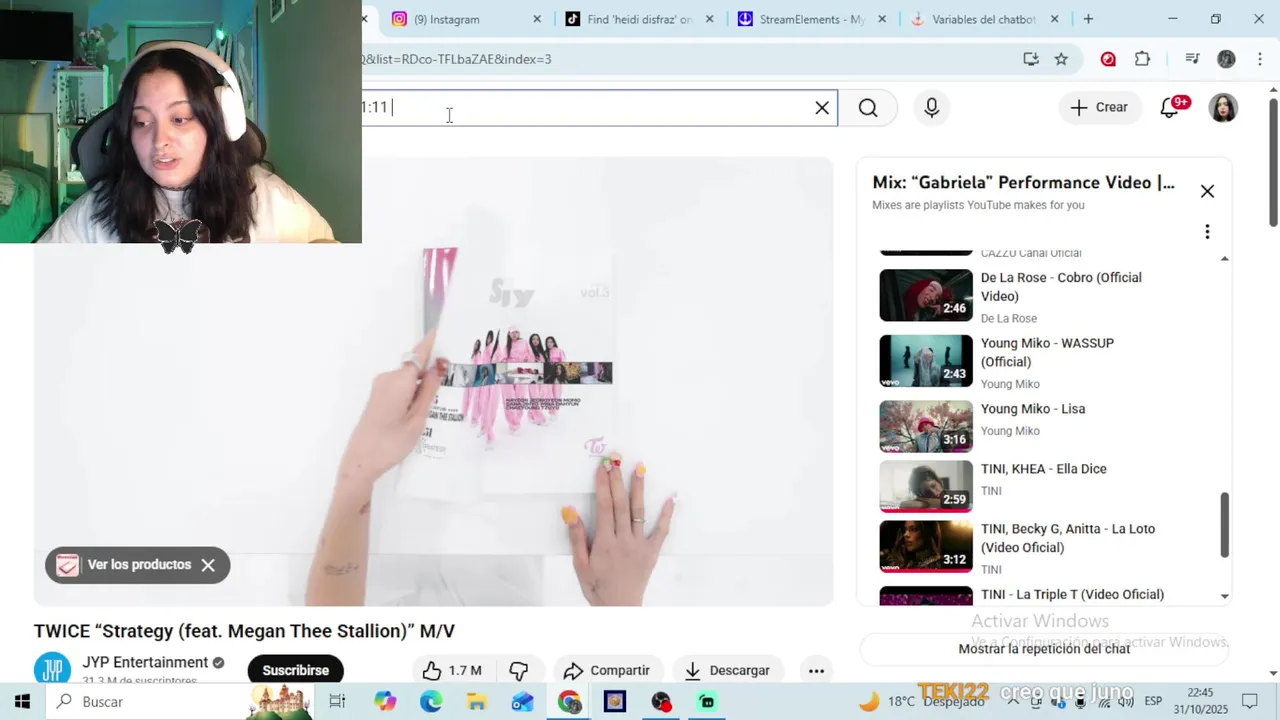Image resolution: width=1280 pixels, height=720 pixels.
Task: Select TINI, KHEA - Ella Dice video
Action: (1044, 486)
